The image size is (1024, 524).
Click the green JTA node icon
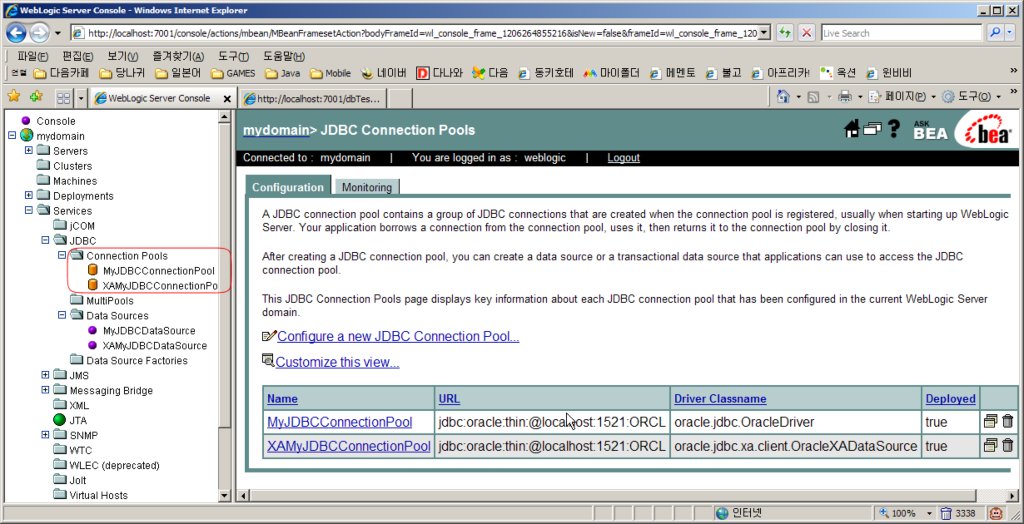coord(60,420)
